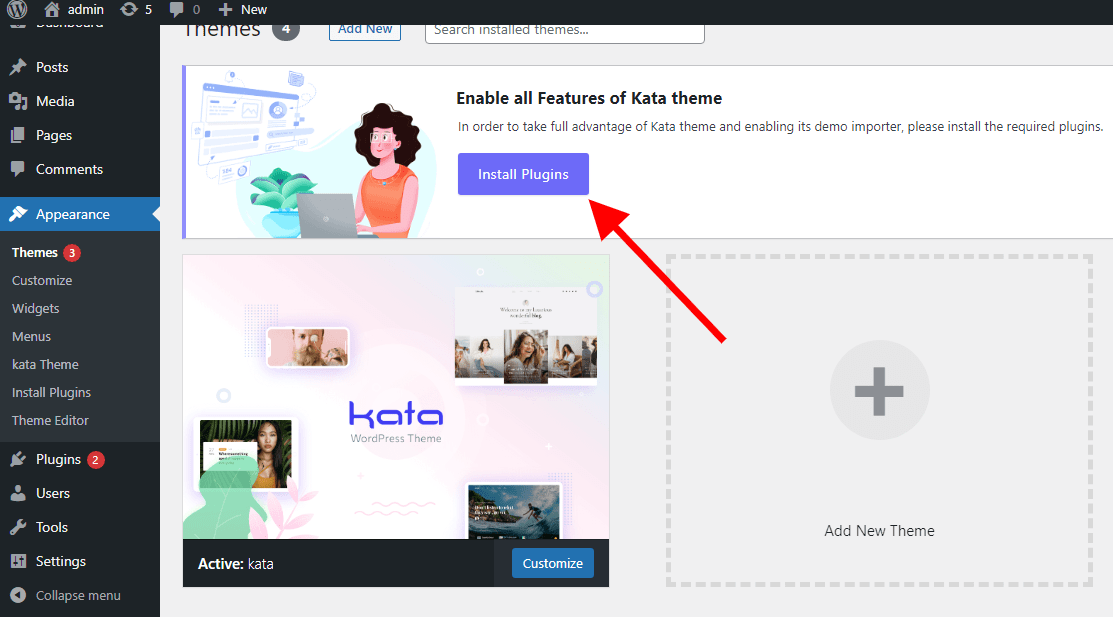This screenshot has height=617, width=1113.
Task: Click the Media icon in sidebar
Action: click(x=18, y=101)
